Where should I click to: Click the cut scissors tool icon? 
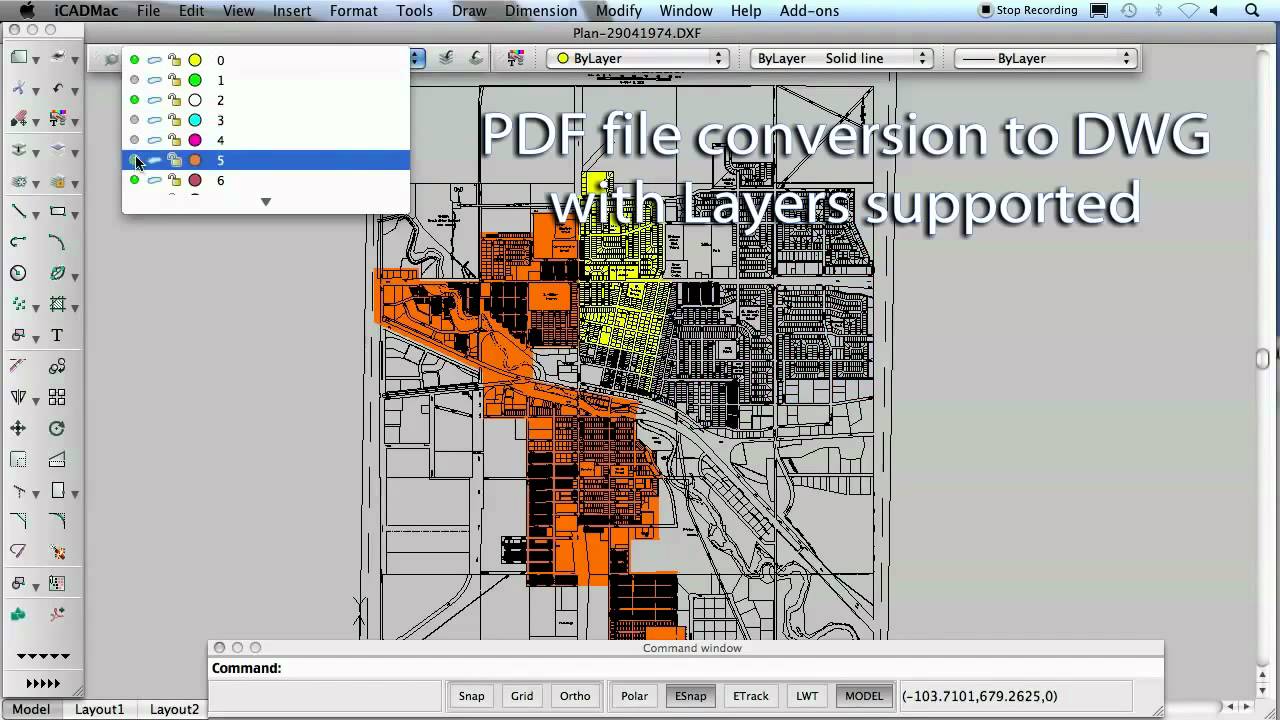click(x=18, y=89)
